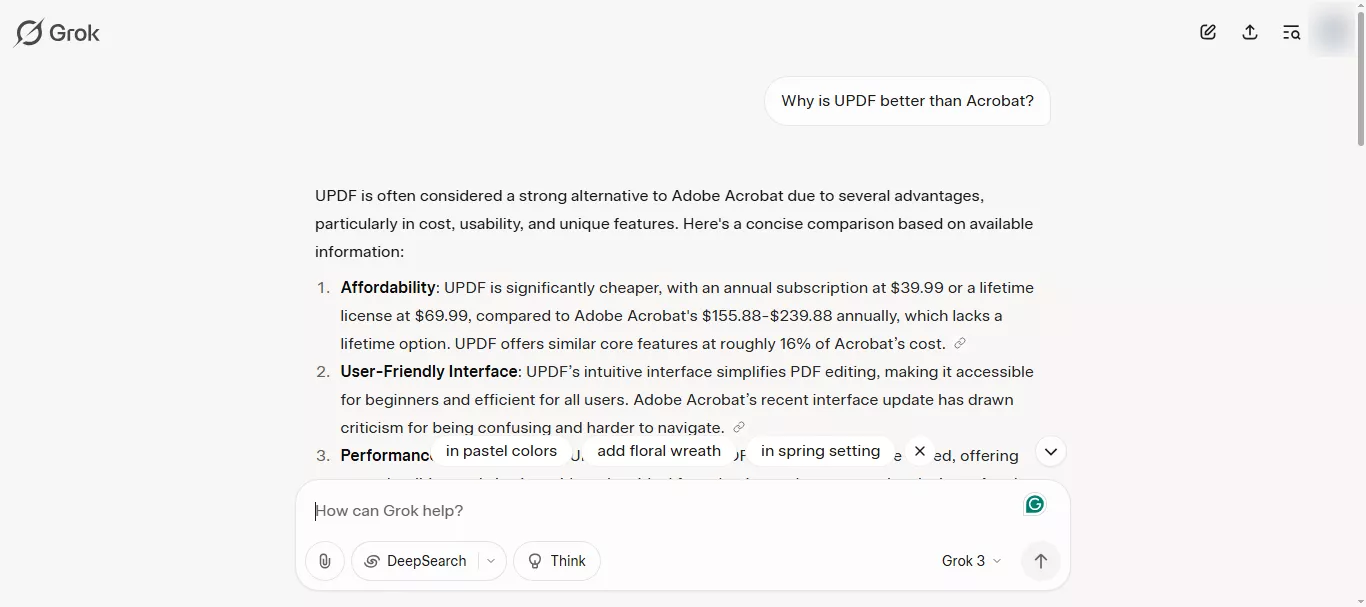Click the scroll-to-bottom chevron button
1366x607 pixels.
(1051, 451)
